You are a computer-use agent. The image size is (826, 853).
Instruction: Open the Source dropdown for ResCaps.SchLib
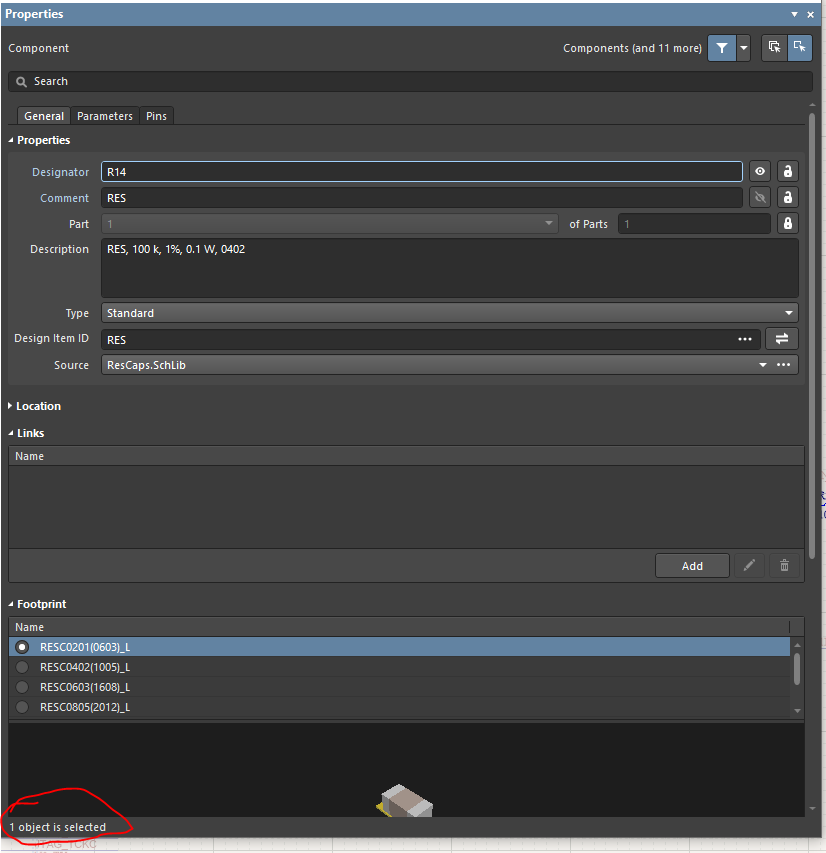[763, 364]
